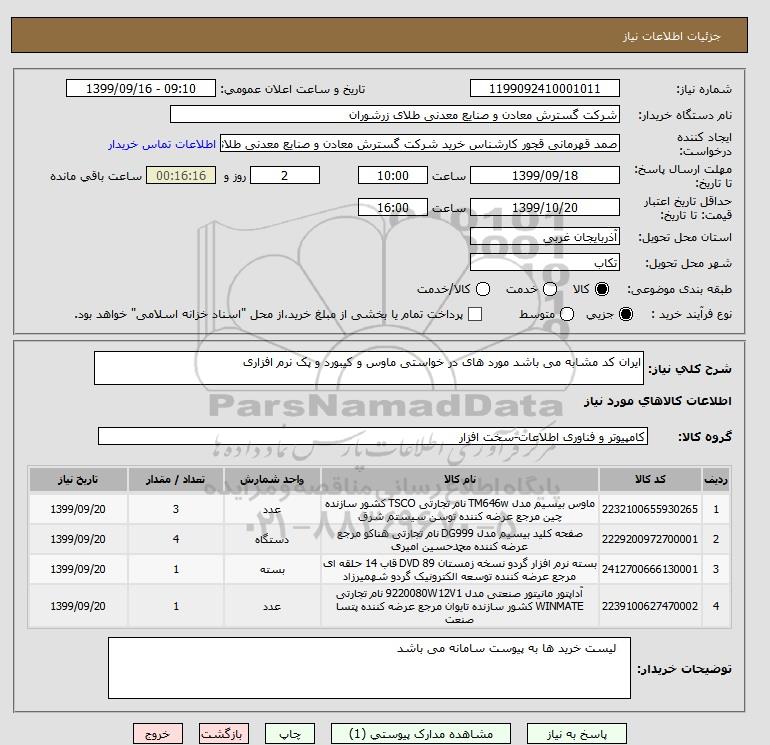Viewport: 770px width, 745px height.
Task: Toggle the اسناد خزانه اسلامی payment checkbox
Action: click(x=475, y=314)
